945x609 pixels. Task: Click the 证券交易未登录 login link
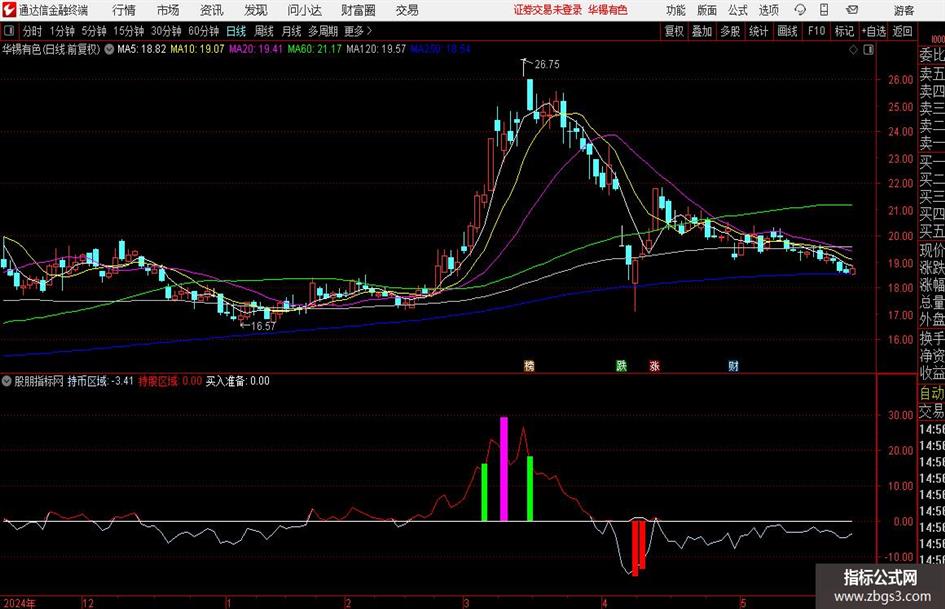coord(548,10)
